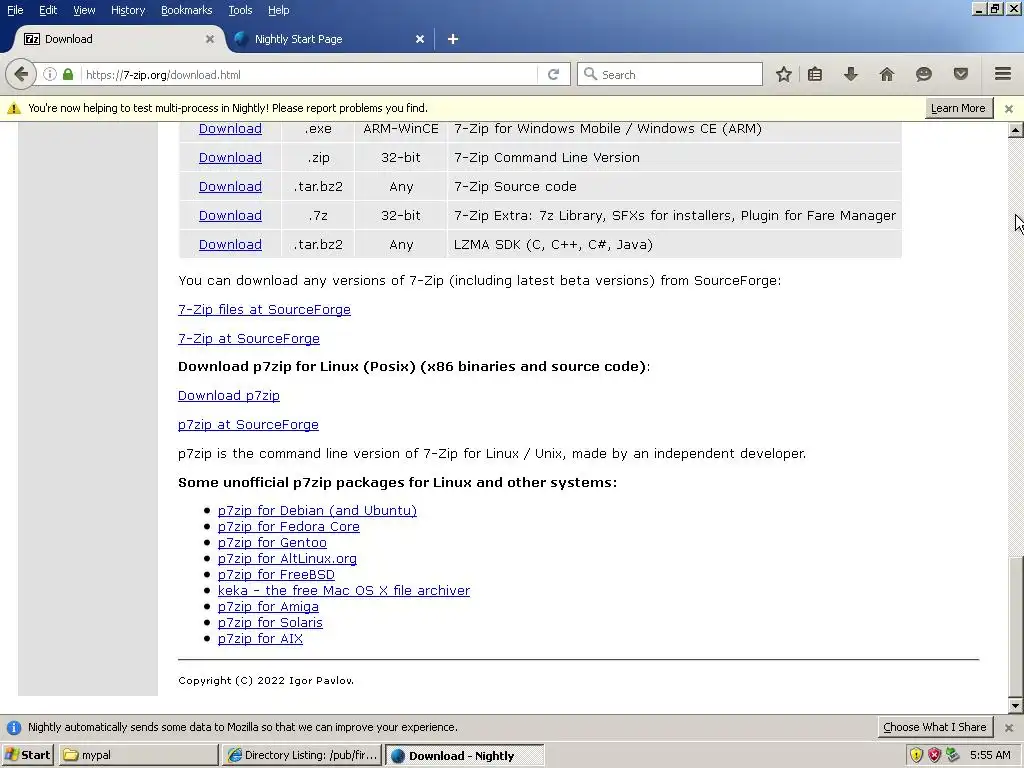Click the vertical scrollbar thumb
Viewport: 1024px width, 768px height.
(1015, 627)
